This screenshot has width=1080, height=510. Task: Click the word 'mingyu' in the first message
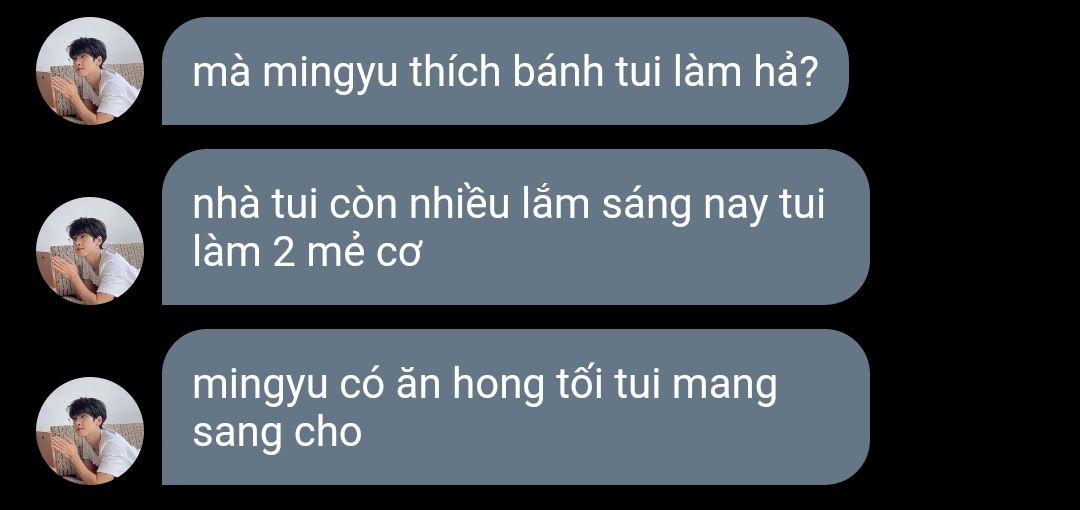pos(330,74)
